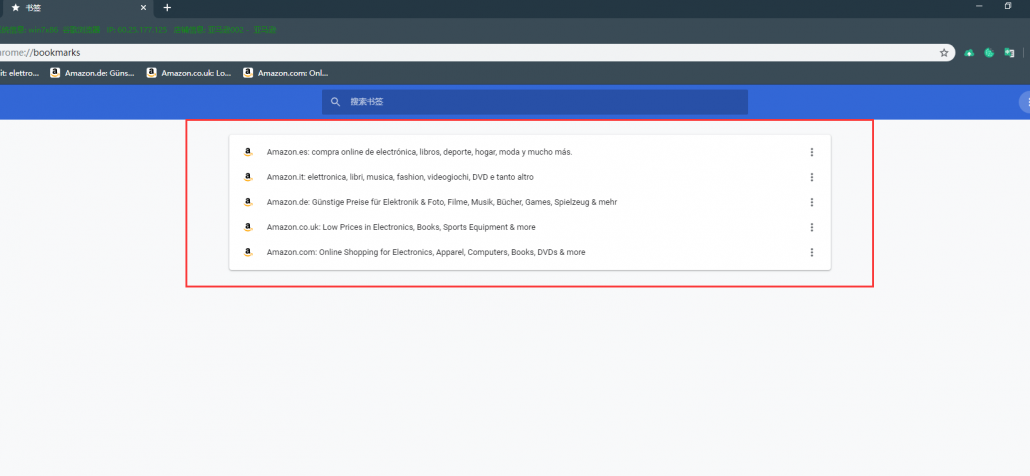Select the Amazon.it elettronica bookmark row
The width and height of the screenshot is (1030, 476).
[x=529, y=177]
